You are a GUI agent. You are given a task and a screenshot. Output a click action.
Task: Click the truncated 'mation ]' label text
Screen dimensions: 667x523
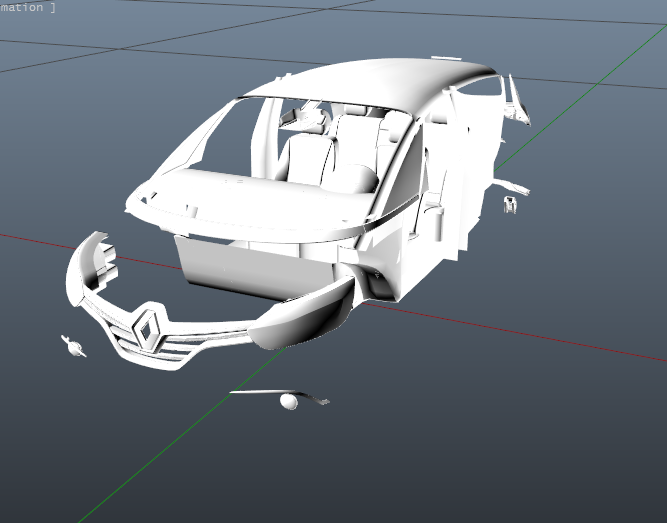pos(28,7)
